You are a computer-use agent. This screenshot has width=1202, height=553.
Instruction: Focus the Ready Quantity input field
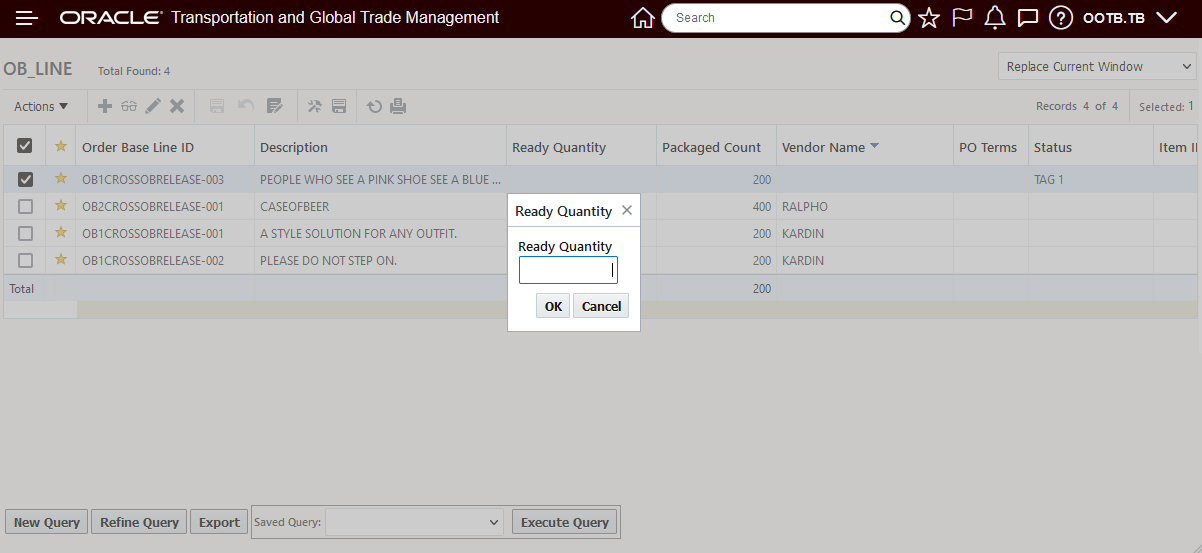[568, 270]
